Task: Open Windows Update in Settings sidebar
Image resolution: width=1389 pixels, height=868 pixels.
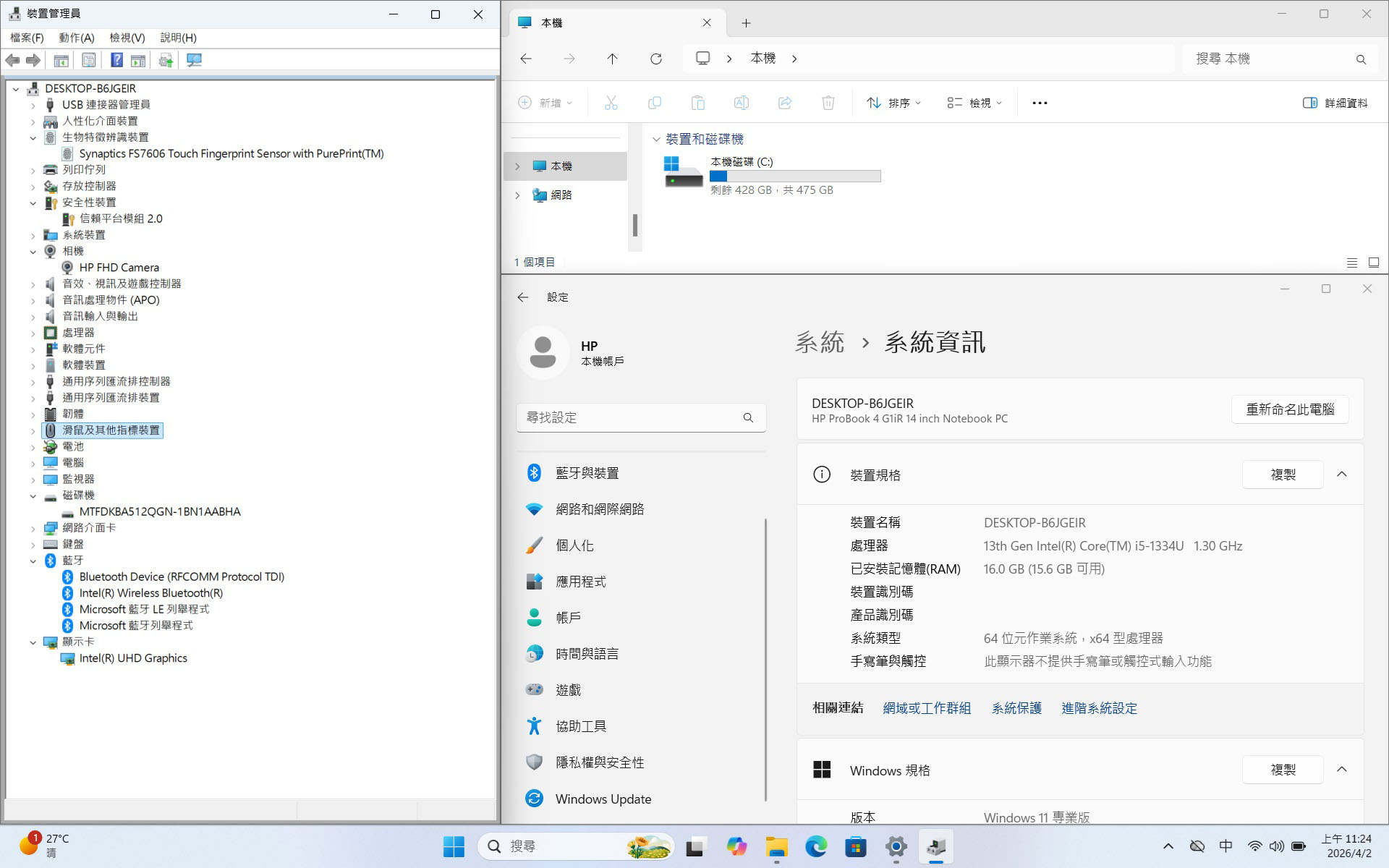Action: (x=603, y=799)
